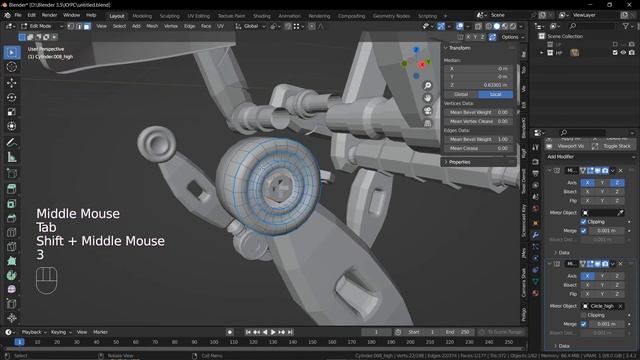Pick mirror object with eyedropper icon
Image resolution: width=640 pixels, height=360 pixels.
pyautogui.click(x=620, y=213)
